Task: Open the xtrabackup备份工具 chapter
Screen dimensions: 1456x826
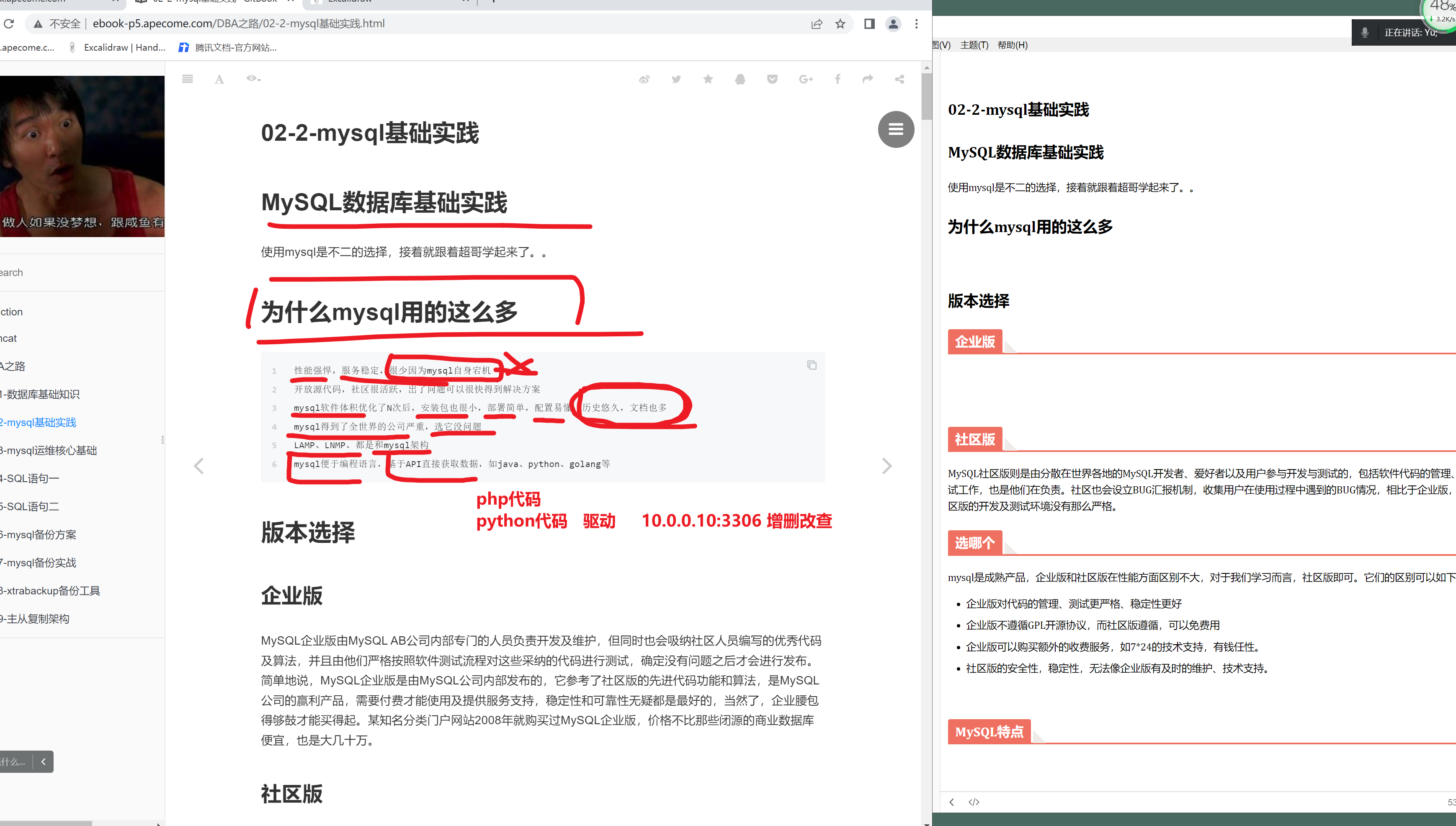Action: (50, 591)
